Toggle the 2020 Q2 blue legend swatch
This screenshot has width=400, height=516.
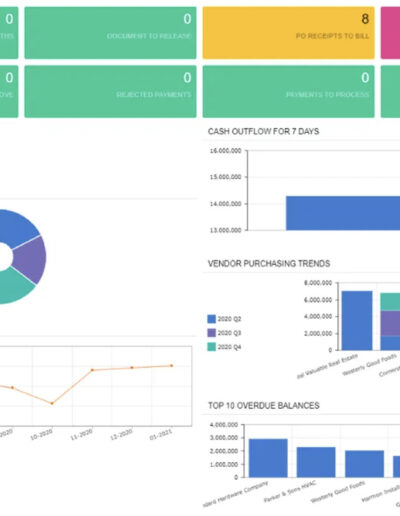pos(212,319)
